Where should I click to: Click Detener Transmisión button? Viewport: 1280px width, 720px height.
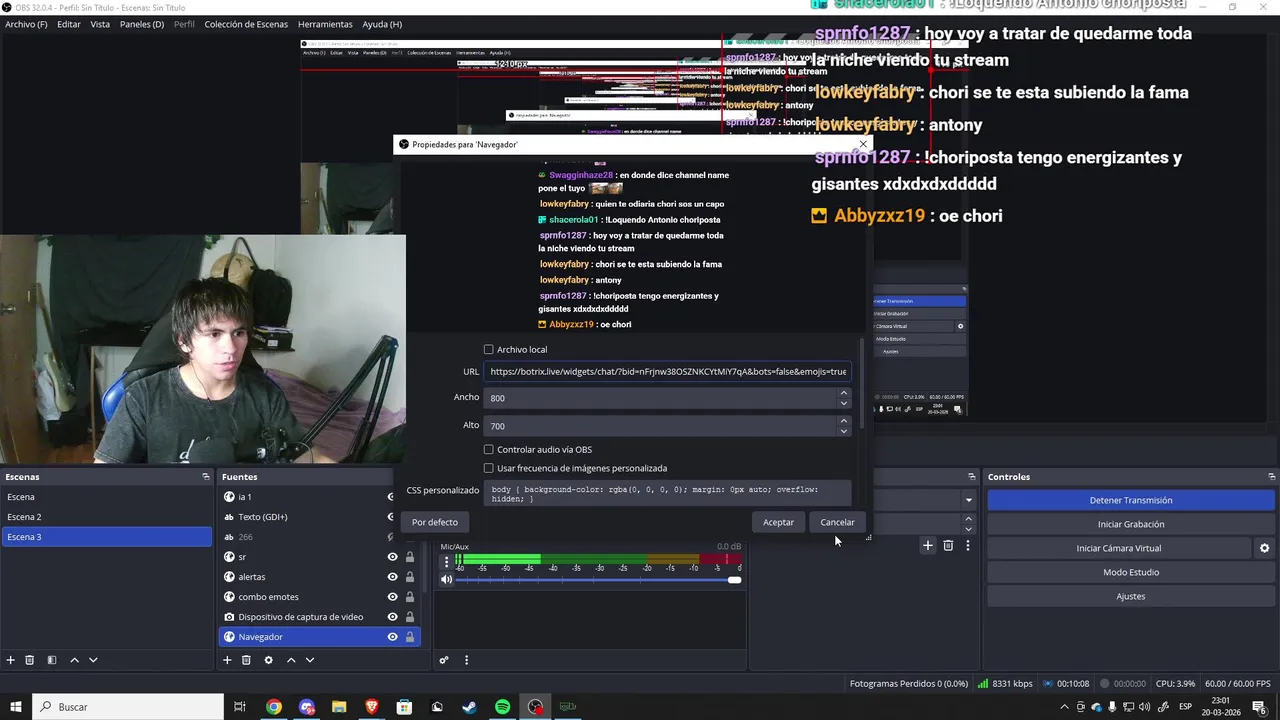coord(1131,500)
